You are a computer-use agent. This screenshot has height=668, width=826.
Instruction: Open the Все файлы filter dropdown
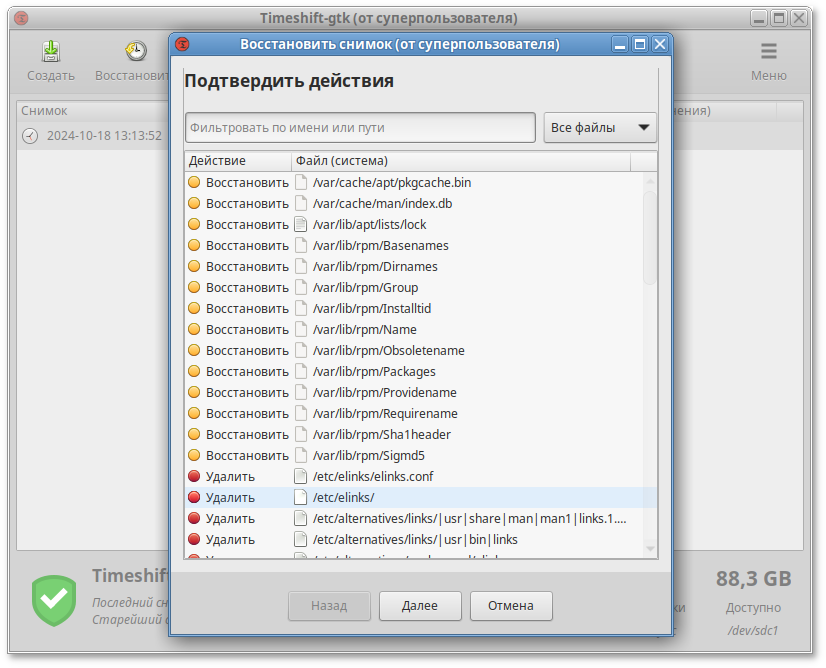tap(599, 126)
